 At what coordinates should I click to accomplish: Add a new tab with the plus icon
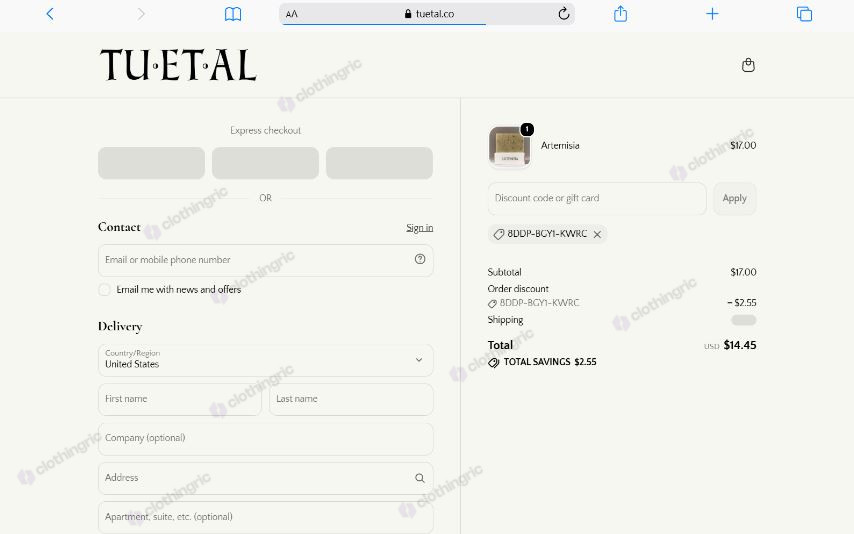point(712,14)
